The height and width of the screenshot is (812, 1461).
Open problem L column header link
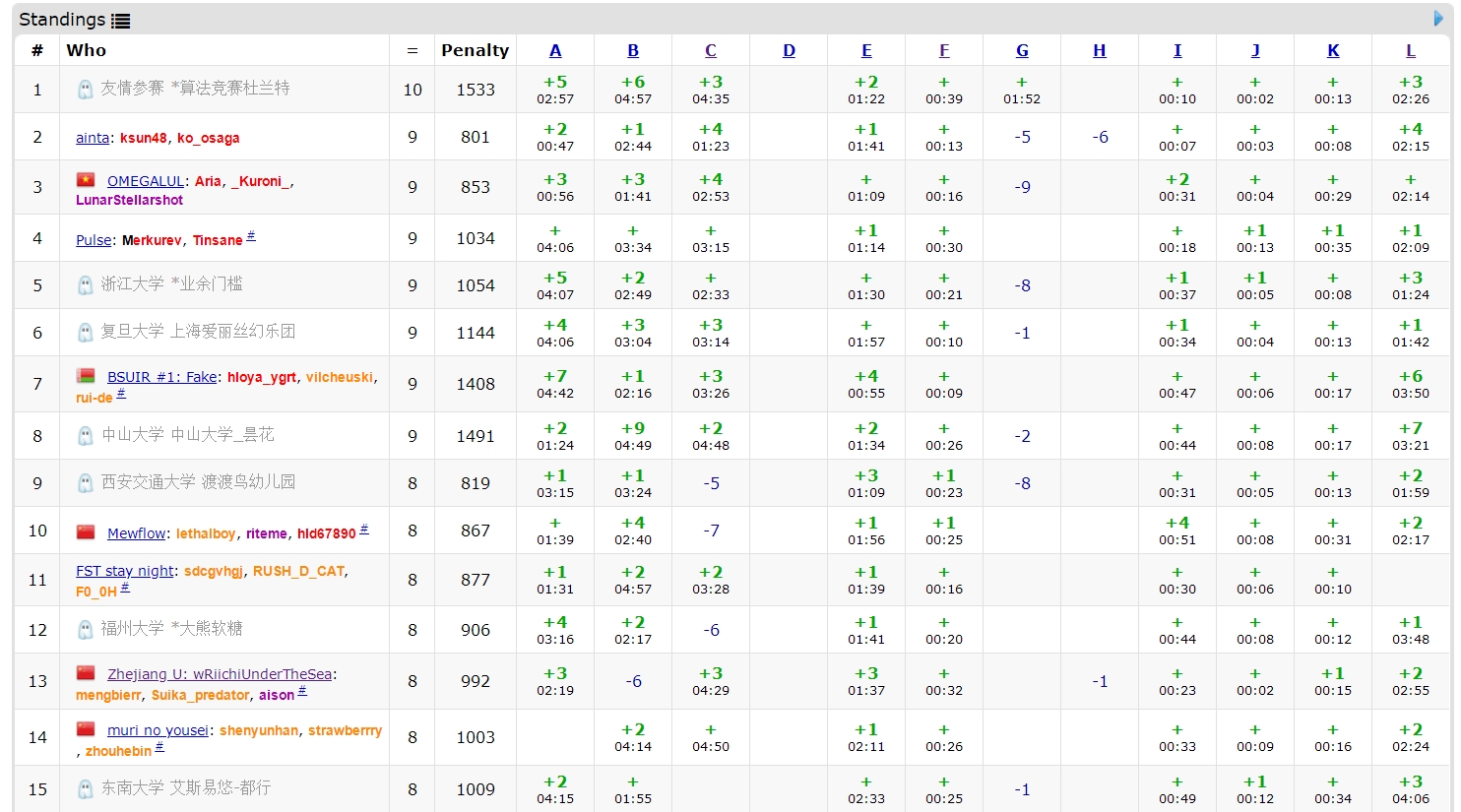[1411, 50]
